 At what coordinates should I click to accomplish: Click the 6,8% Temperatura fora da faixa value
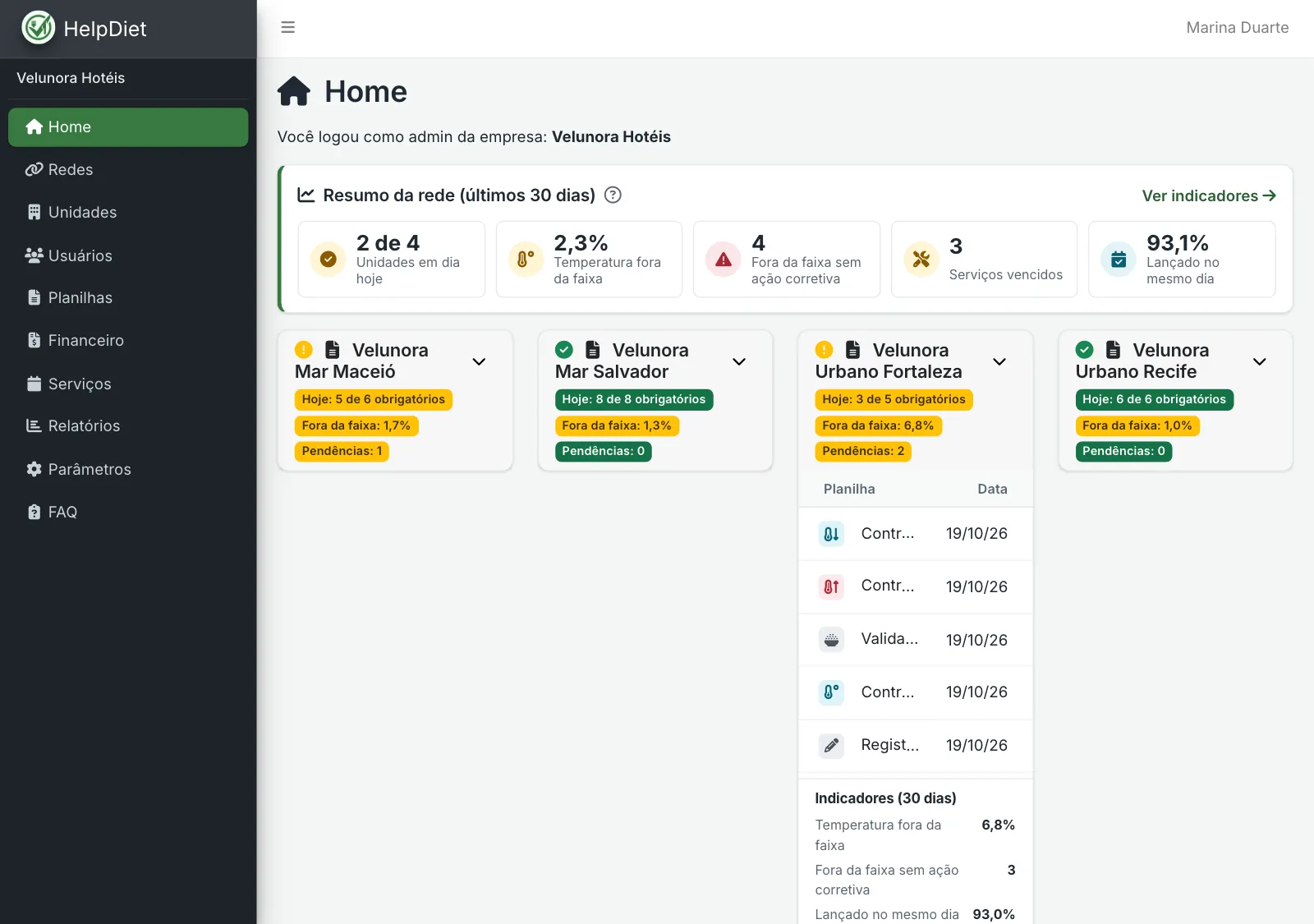pos(998,825)
